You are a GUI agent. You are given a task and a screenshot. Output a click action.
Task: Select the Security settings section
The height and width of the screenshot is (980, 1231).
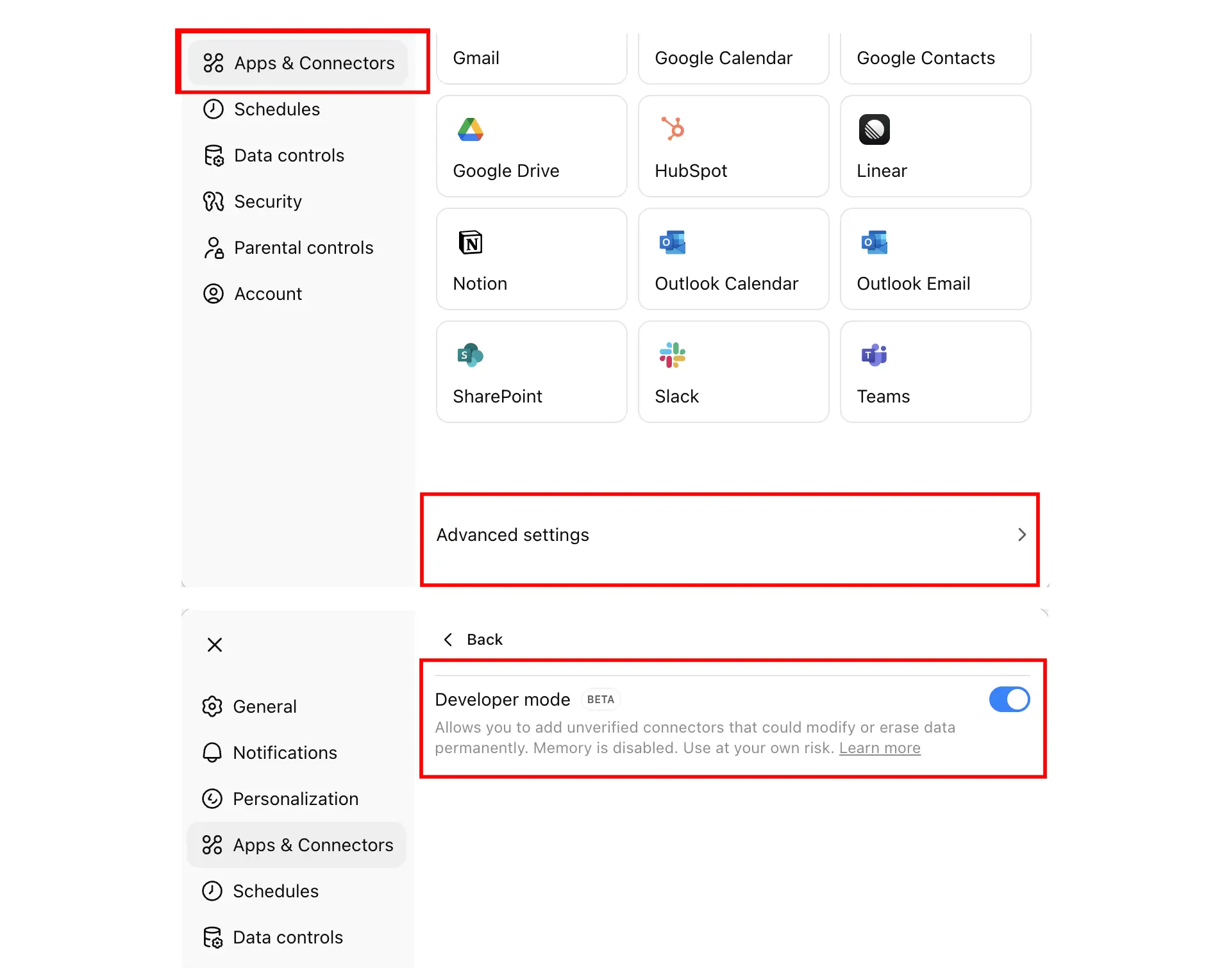coord(268,201)
